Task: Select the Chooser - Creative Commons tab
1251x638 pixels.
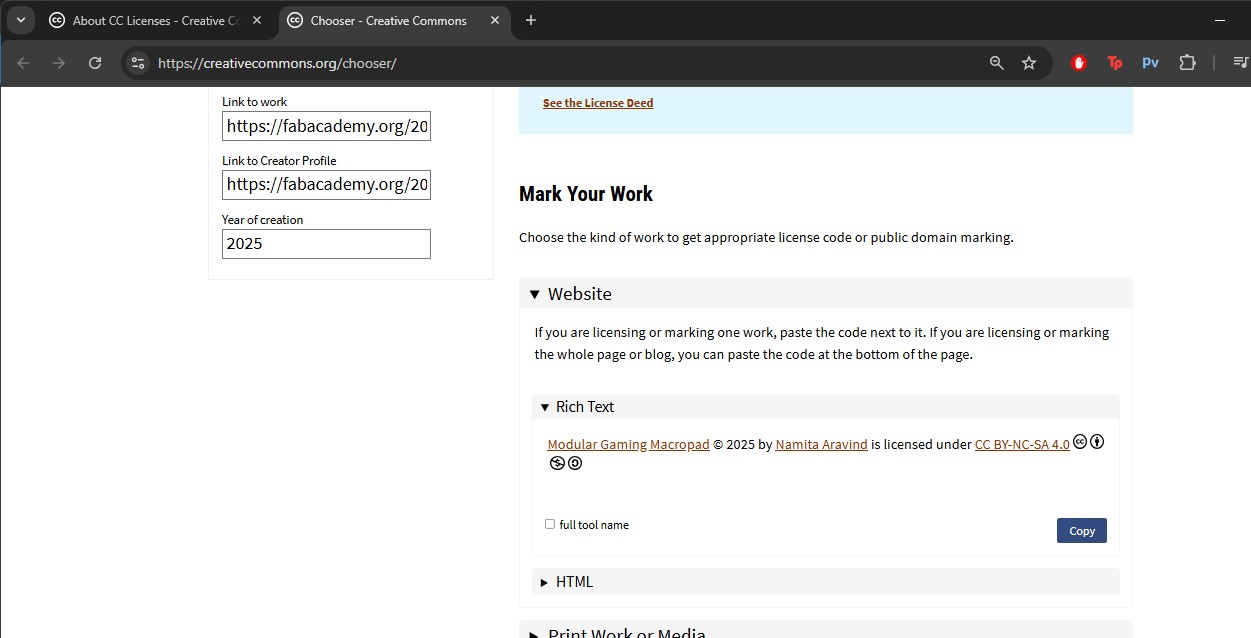Action: click(x=388, y=20)
